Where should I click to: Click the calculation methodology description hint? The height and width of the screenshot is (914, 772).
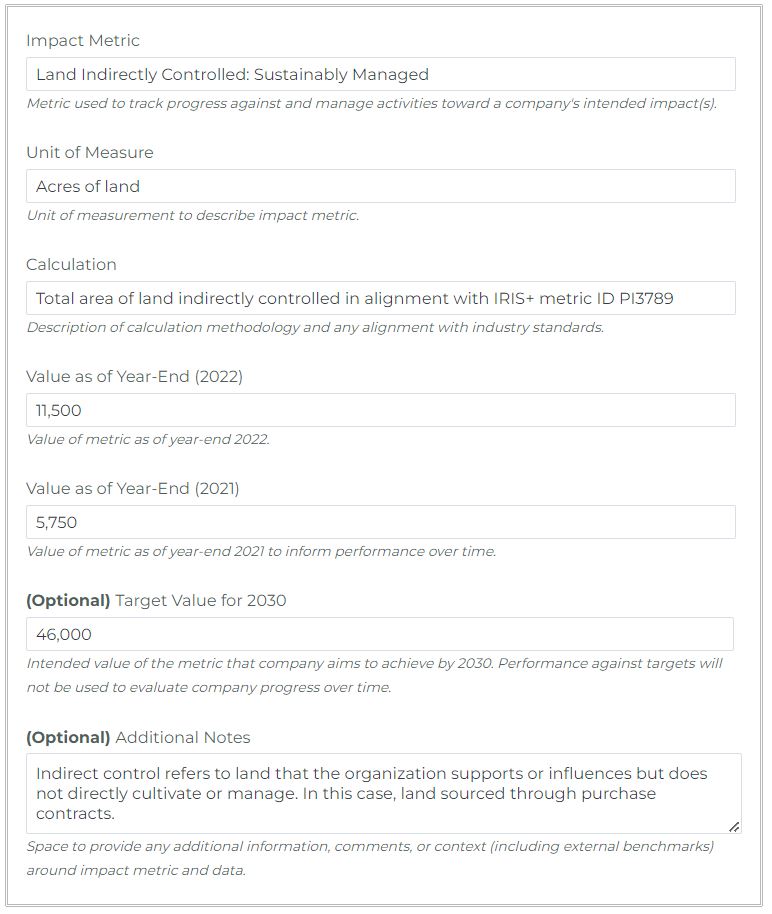(x=315, y=328)
